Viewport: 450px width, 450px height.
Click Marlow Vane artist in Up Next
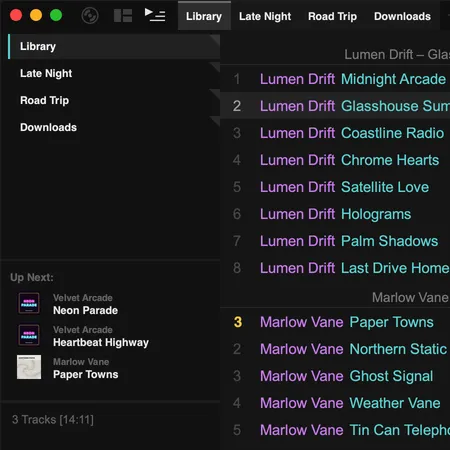coord(81,362)
